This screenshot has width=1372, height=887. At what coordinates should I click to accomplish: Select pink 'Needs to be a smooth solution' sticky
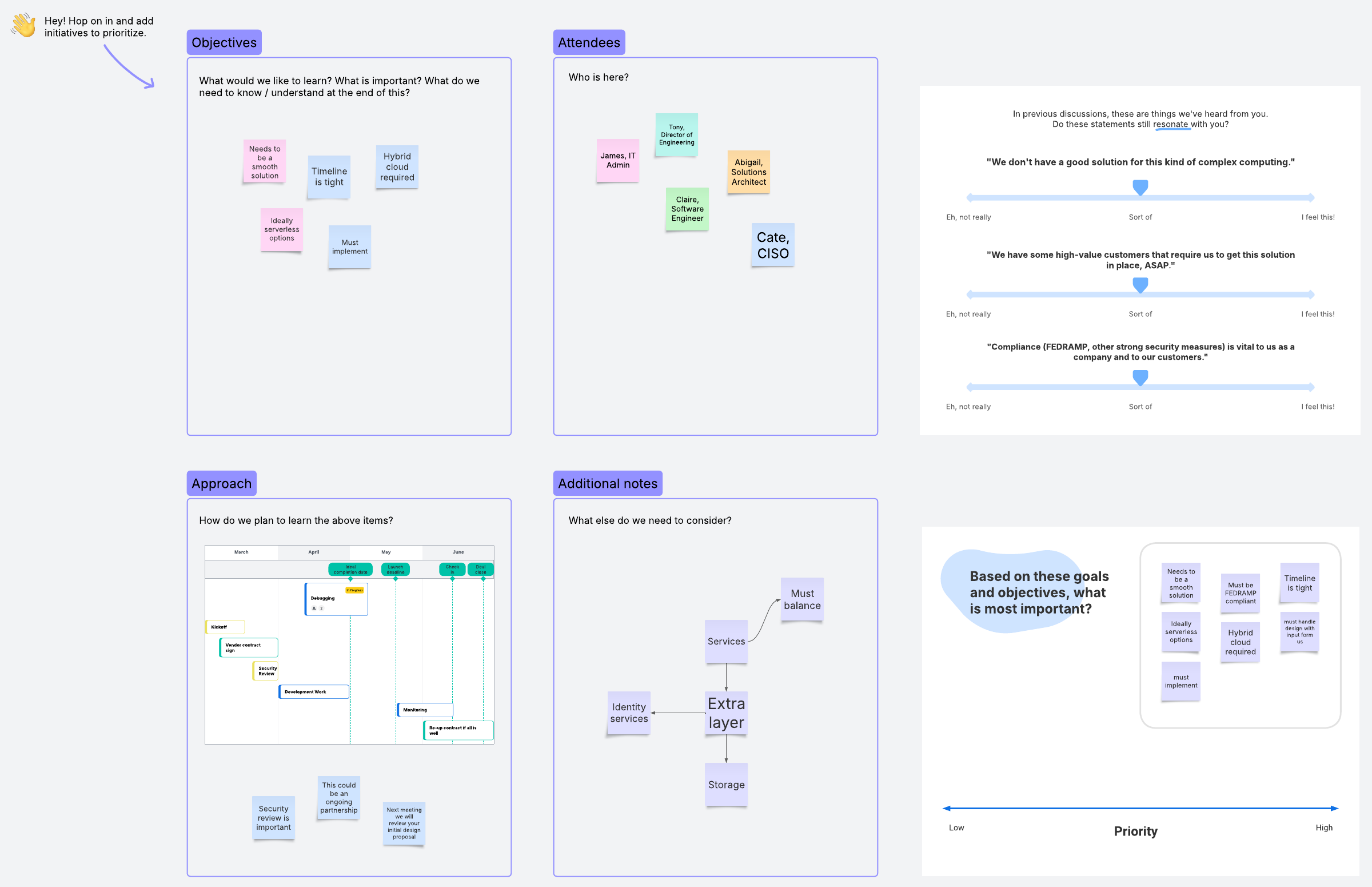(264, 162)
